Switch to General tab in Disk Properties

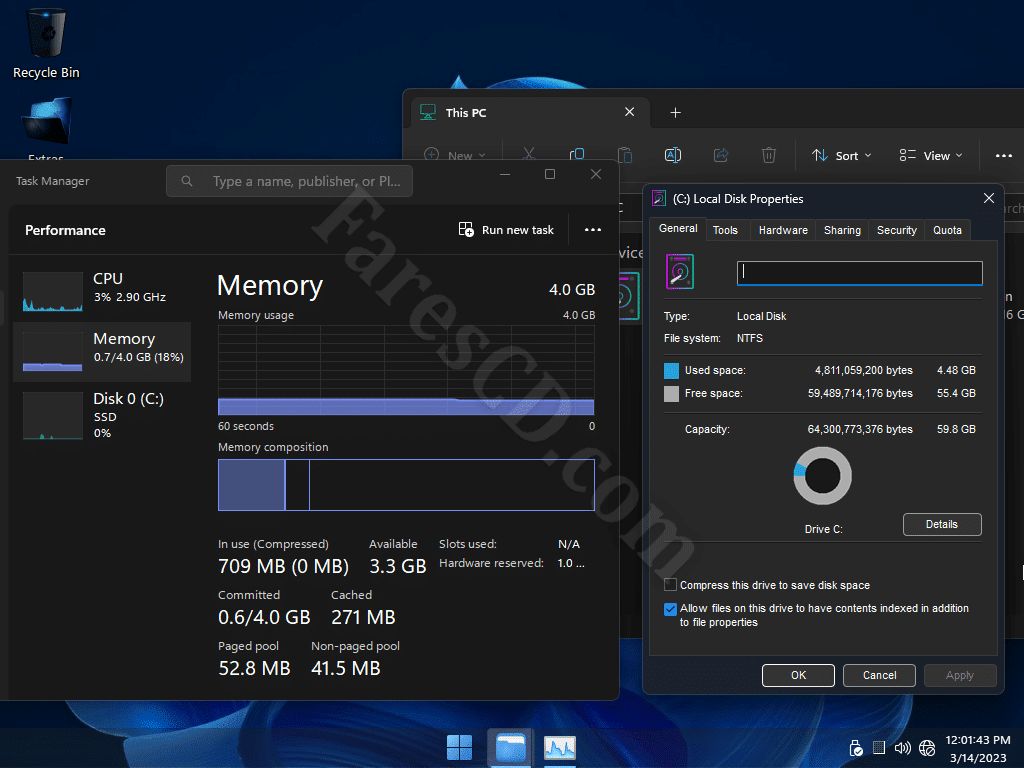click(678, 229)
